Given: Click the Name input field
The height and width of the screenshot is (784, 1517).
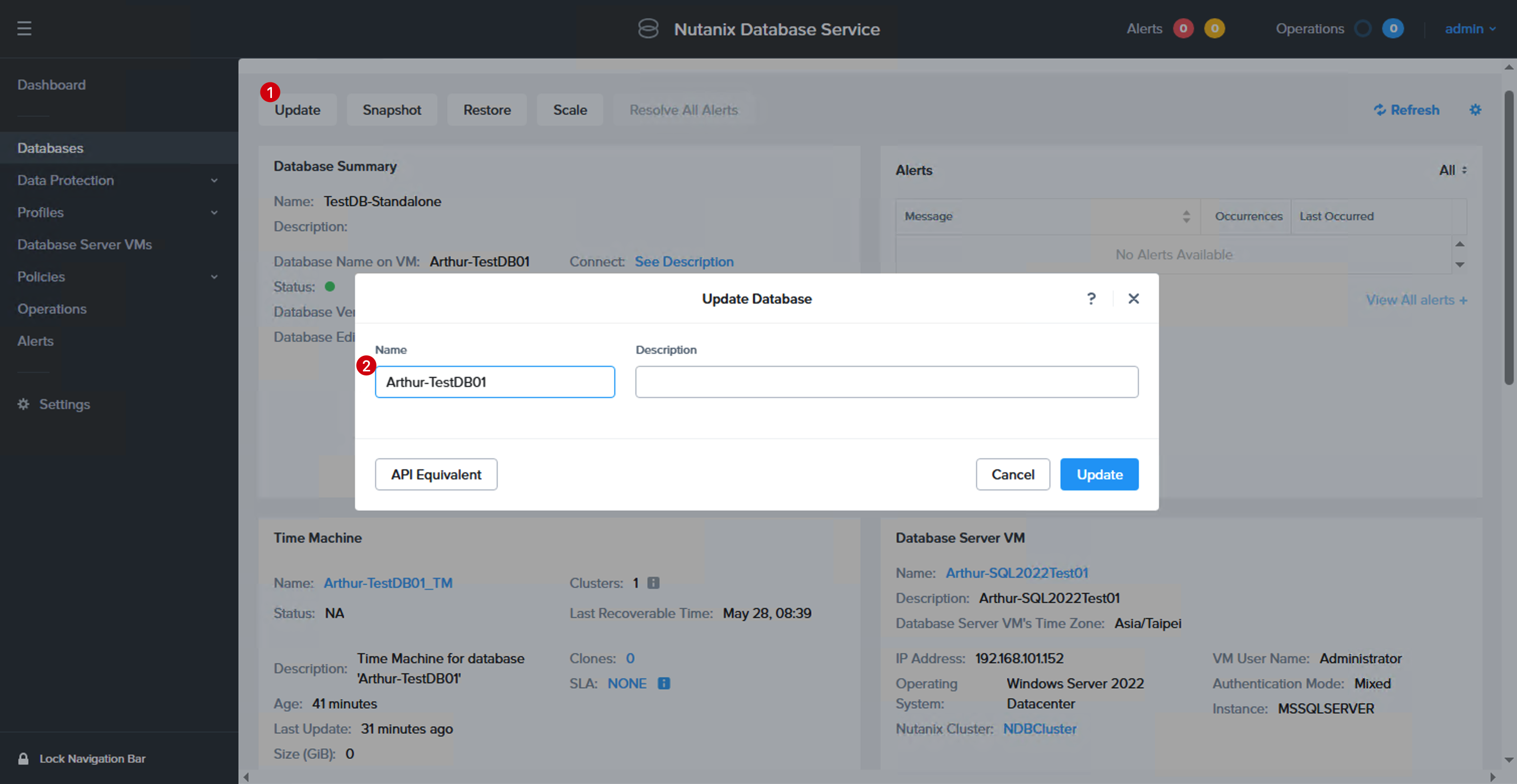Looking at the screenshot, I should 495,382.
